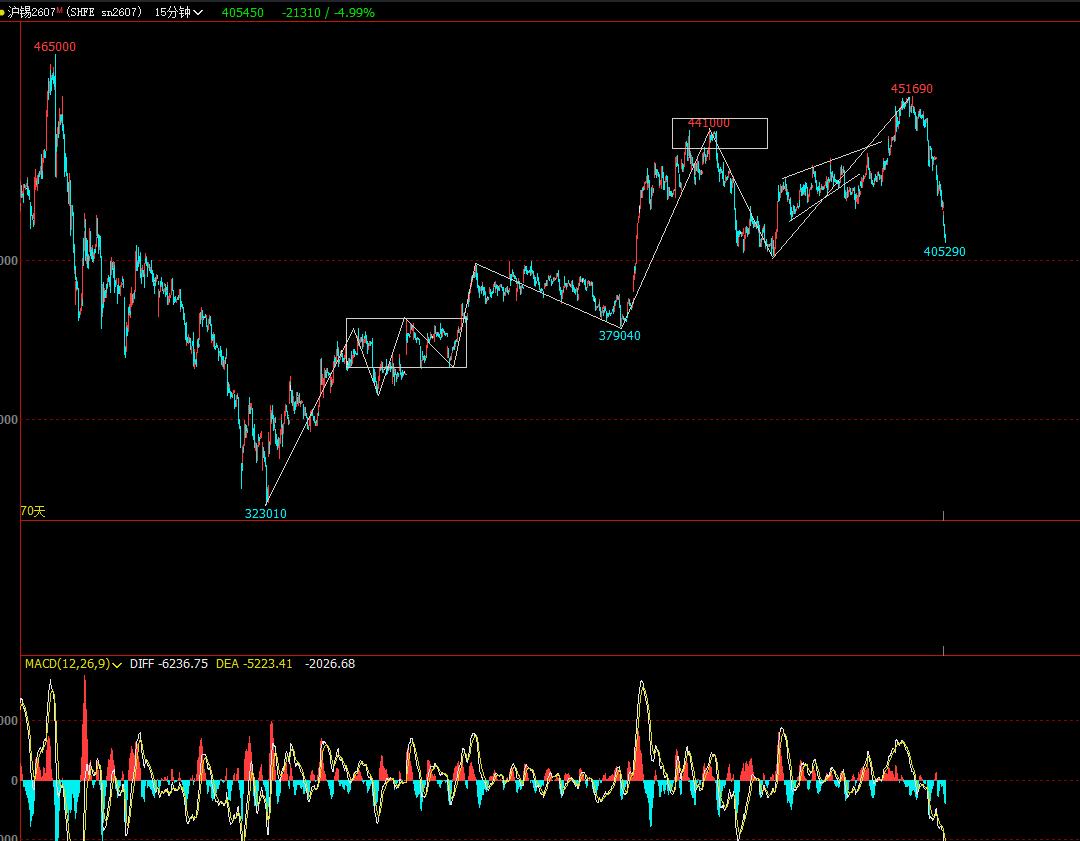Viewport: 1080px width, 841px height.
Task: Click the yellow dot before 沪锡2607
Action: (3, 12)
